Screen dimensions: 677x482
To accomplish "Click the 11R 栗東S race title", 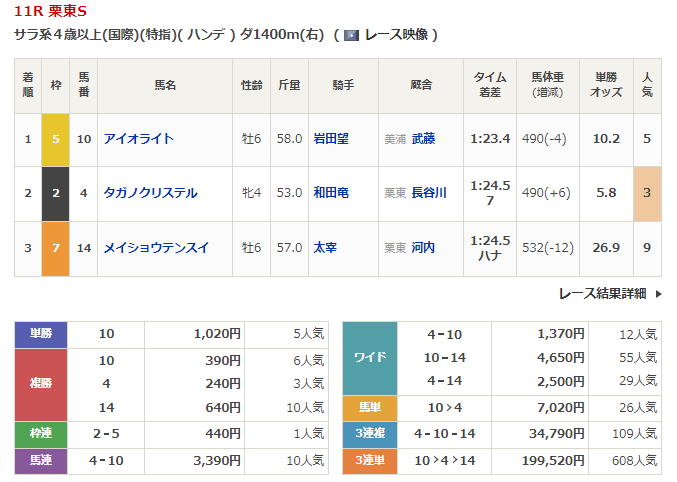I will pyautogui.click(x=50, y=11).
